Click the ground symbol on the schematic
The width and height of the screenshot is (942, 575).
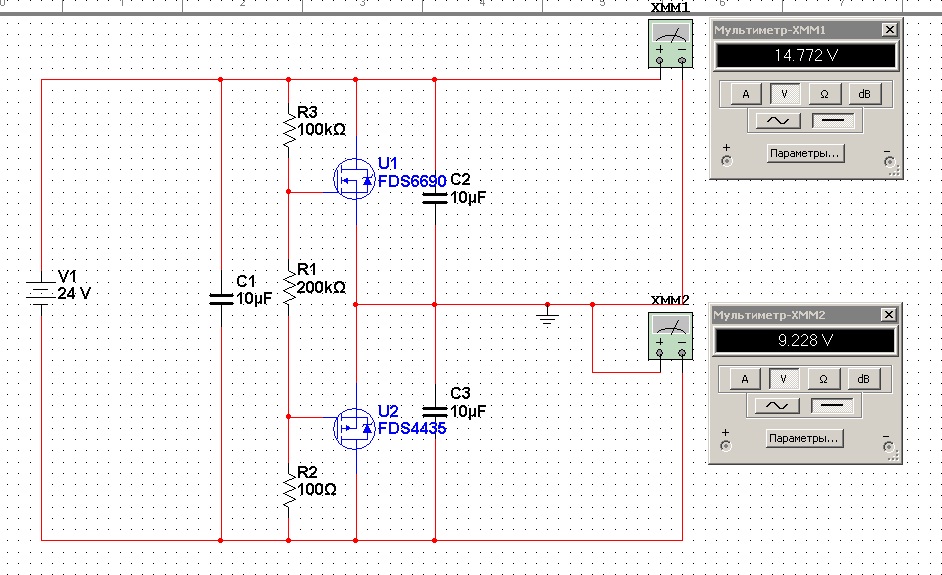pyautogui.click(x=547, y=317)
